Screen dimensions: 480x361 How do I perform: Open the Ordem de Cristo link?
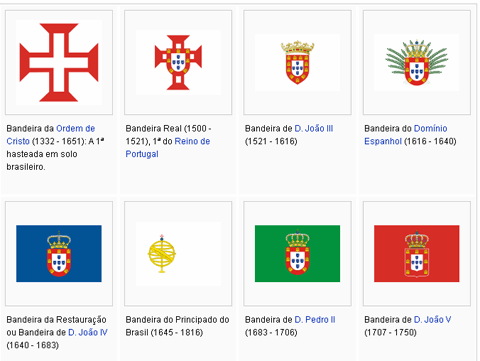pyautogui.click(x=51, y=135)
